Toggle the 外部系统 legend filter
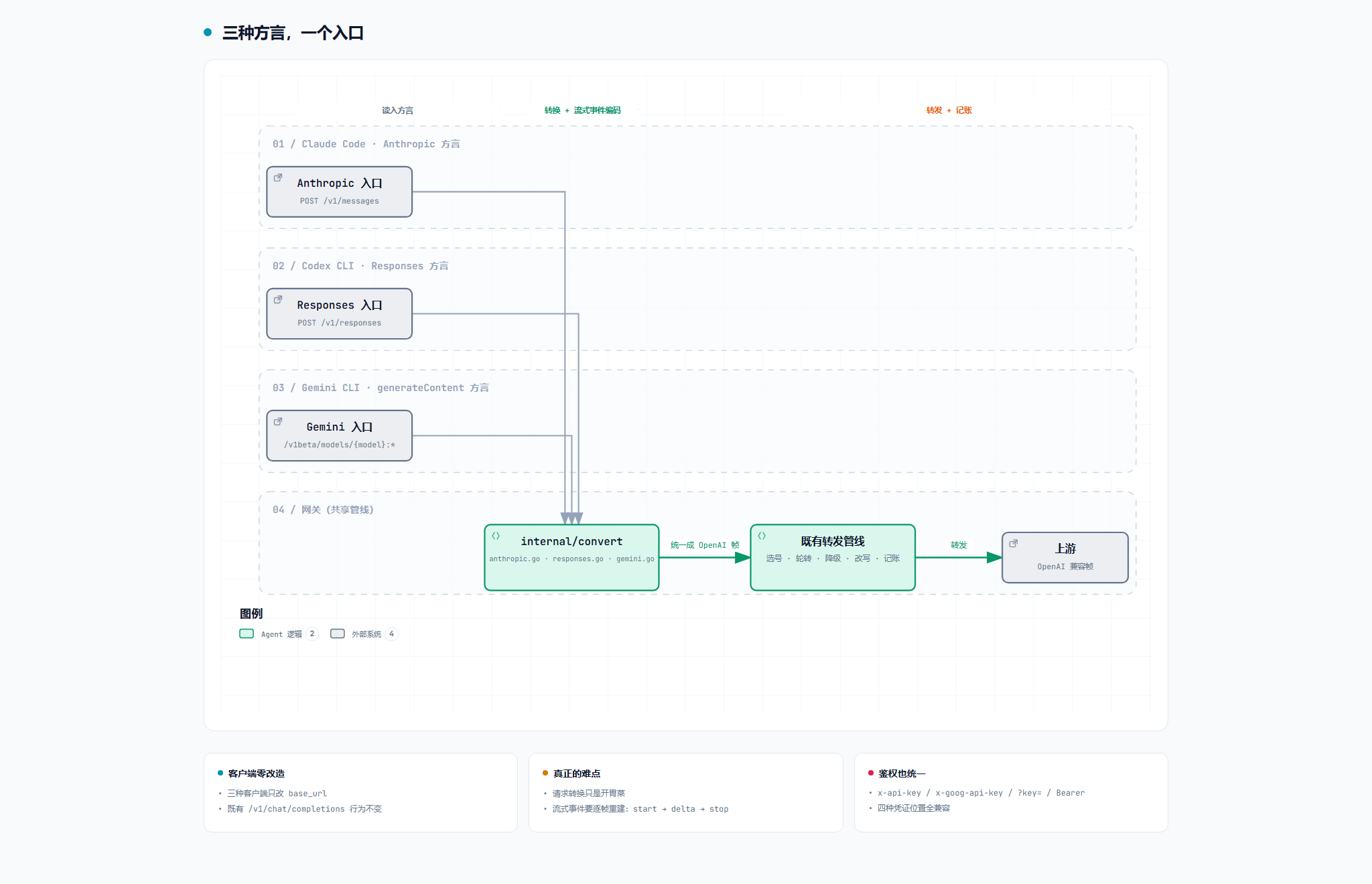 [x=364, y=634]
